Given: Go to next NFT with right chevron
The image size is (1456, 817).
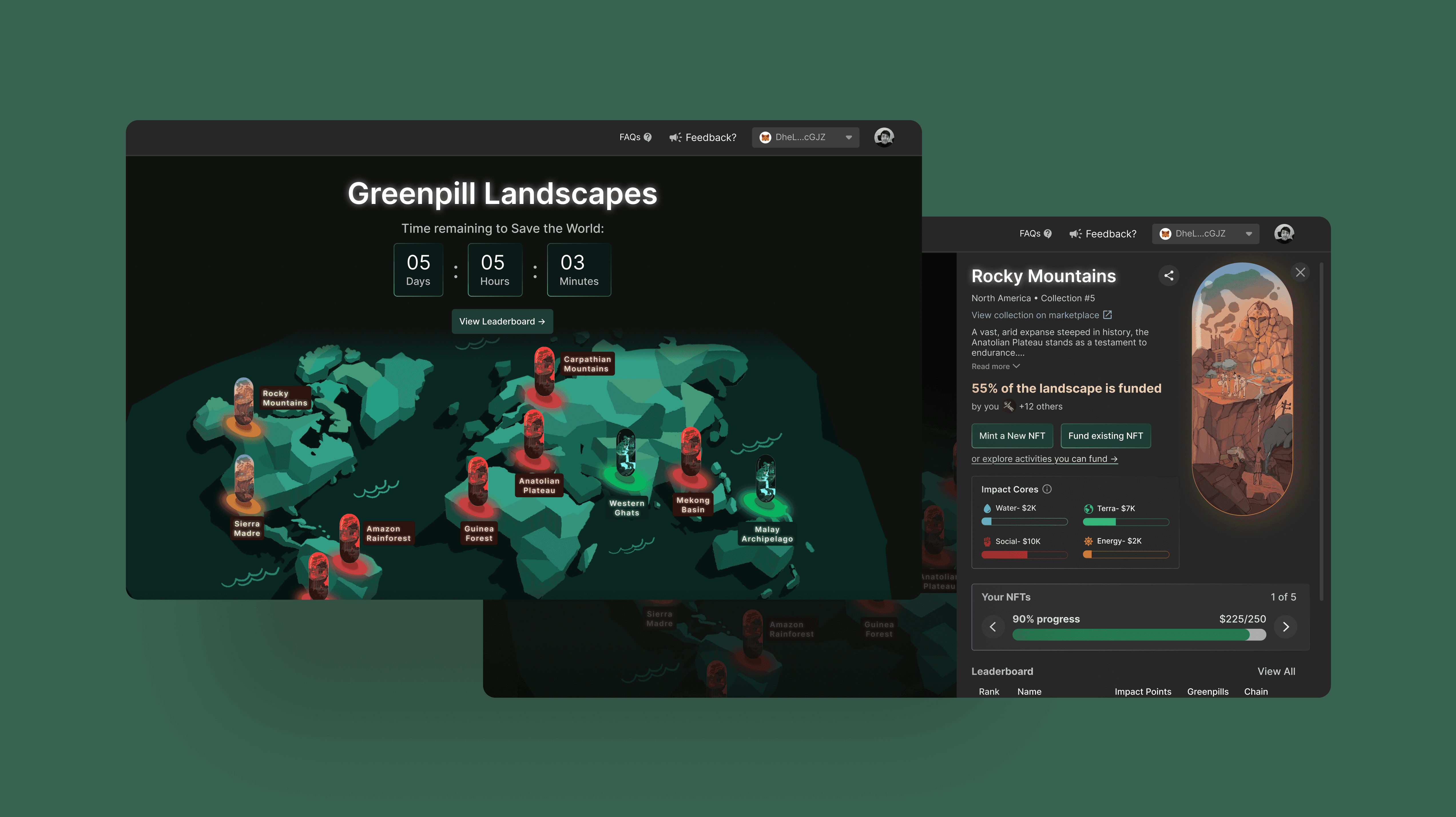Looking at the screenshot, I should [x=1285, y=626].
